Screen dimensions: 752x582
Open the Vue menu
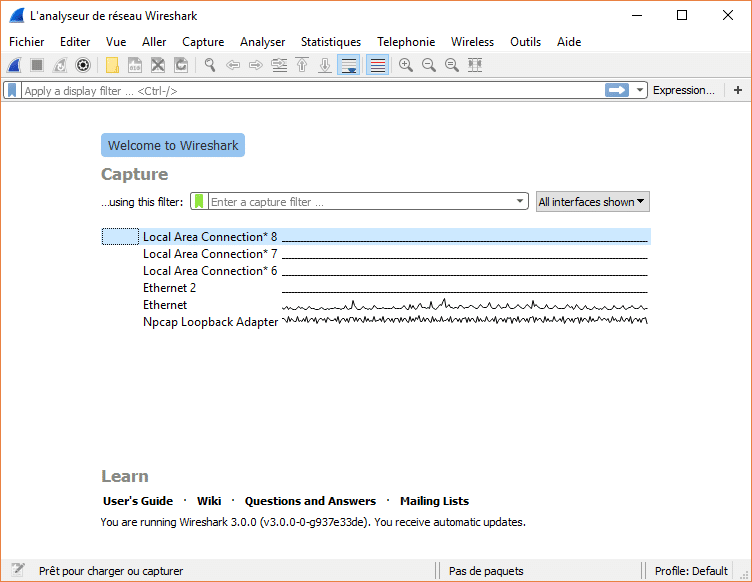(x=116, y=42)
